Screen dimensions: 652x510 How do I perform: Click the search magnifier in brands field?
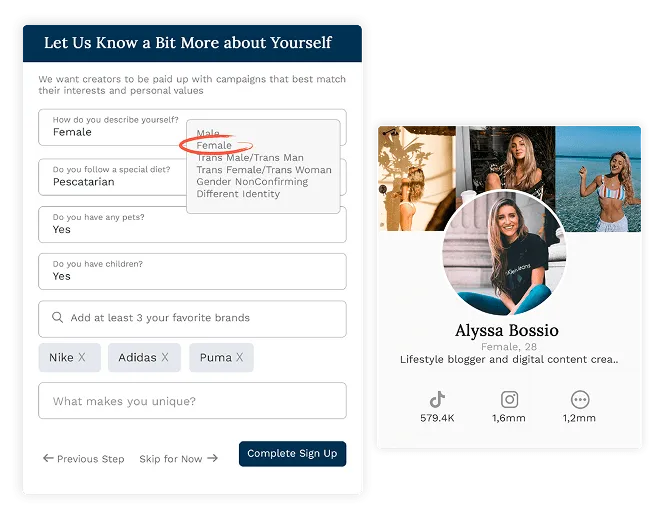(x=57, y=318)
